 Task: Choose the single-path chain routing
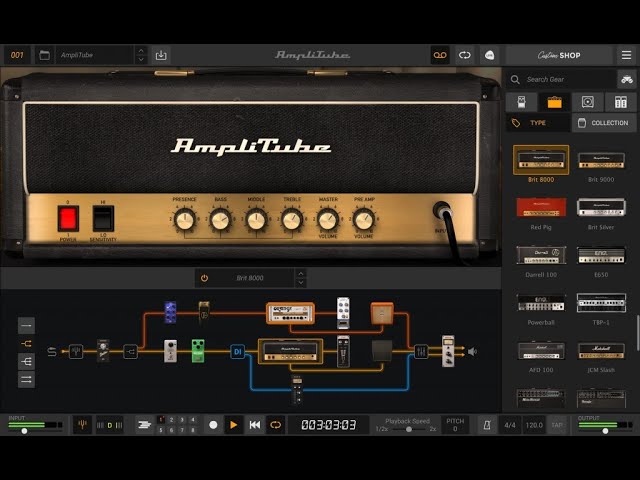click(26, 325)
